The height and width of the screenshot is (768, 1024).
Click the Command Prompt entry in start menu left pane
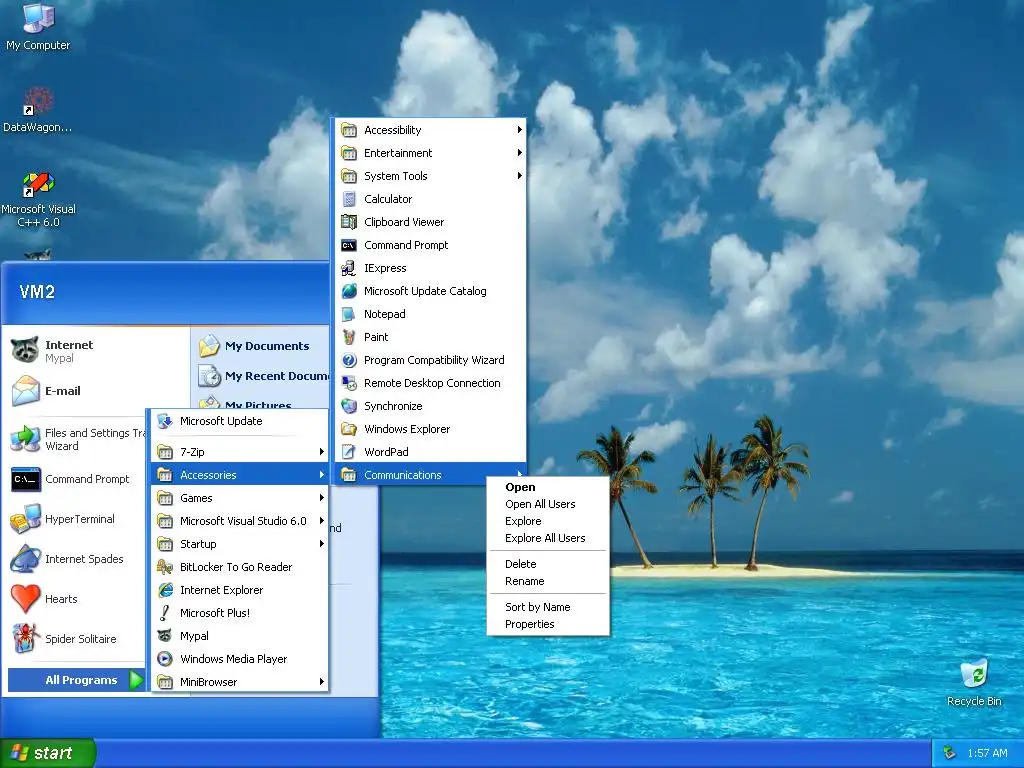click(x=77, y=479)
